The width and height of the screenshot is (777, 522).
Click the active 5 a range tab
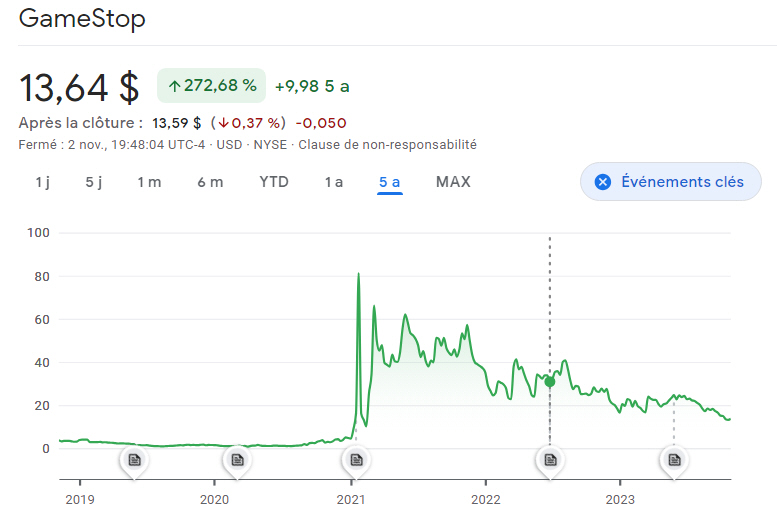point(389,182)
